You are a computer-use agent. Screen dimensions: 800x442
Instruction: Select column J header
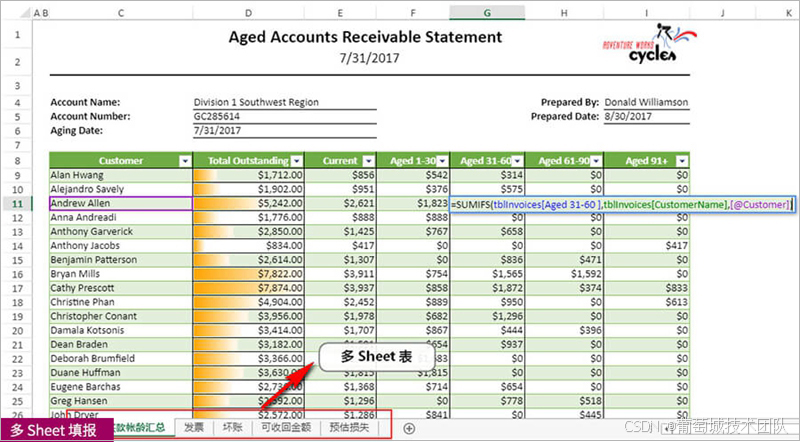(x=722, y=13)
